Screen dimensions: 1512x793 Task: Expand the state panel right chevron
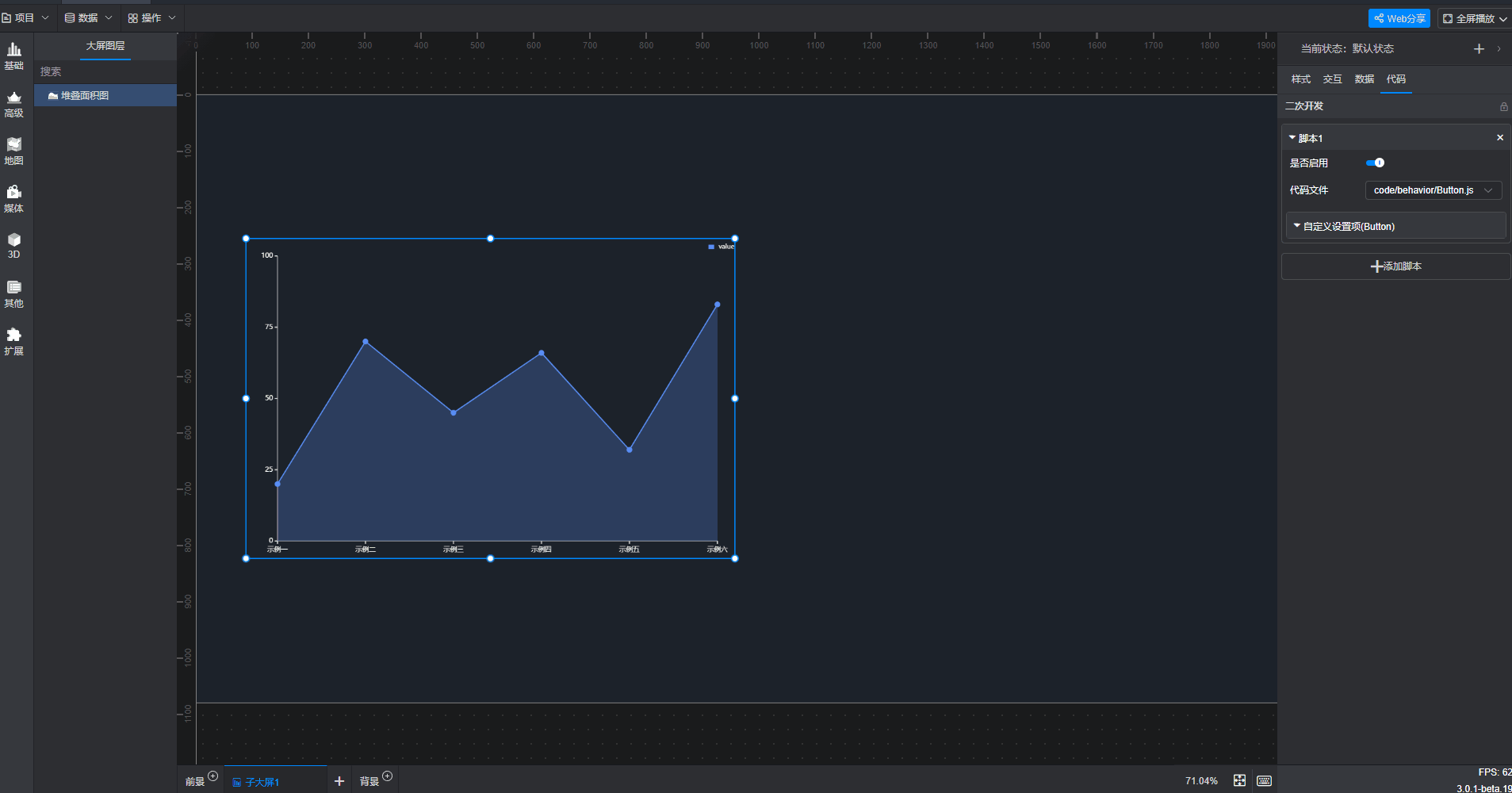tap(1499, 49)
